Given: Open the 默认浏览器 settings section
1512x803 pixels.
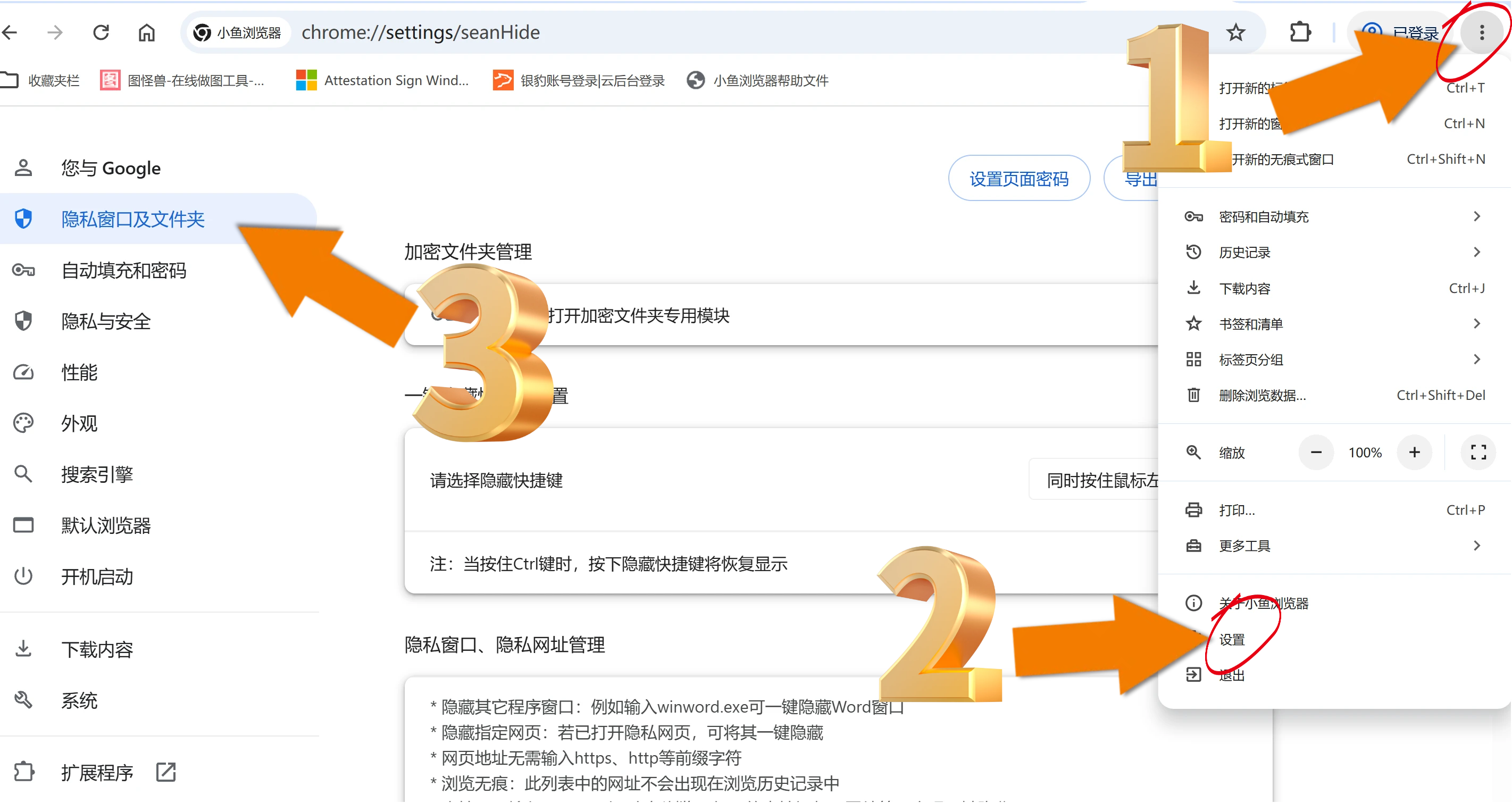Looking at the screenshot, I should click(158, 525).
